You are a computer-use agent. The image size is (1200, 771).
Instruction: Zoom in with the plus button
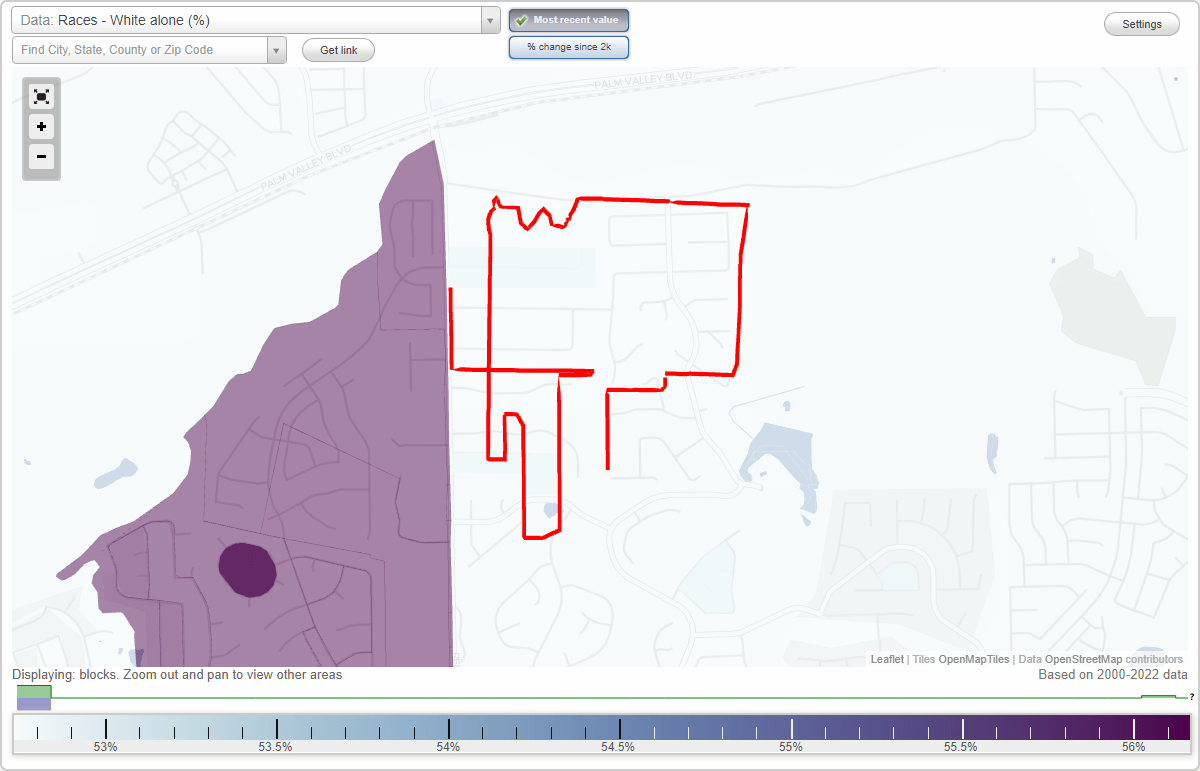click(41, 127)
